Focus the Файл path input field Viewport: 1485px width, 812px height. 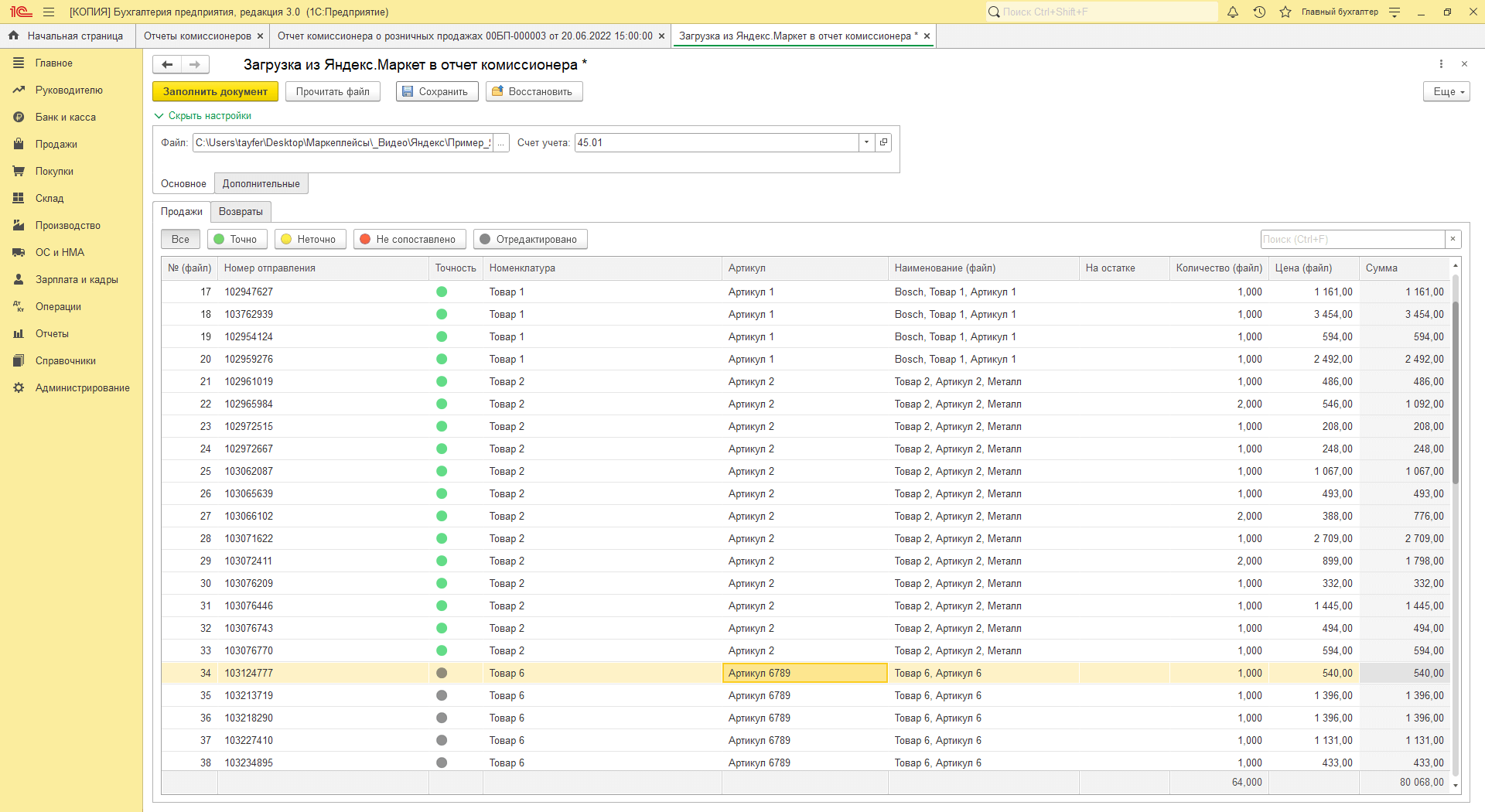pos(343,143)
